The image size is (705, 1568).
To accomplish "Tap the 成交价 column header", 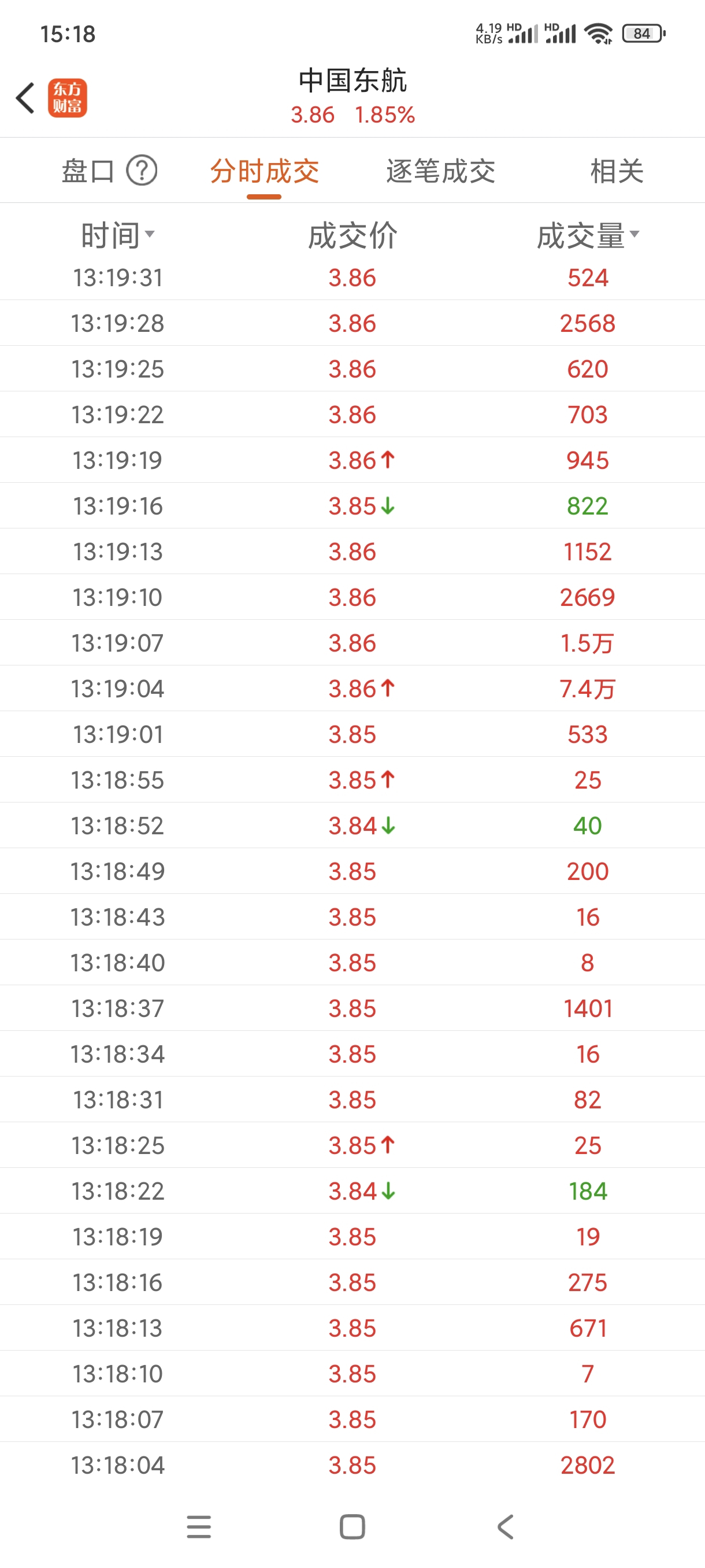I will [x=352, y=235].
